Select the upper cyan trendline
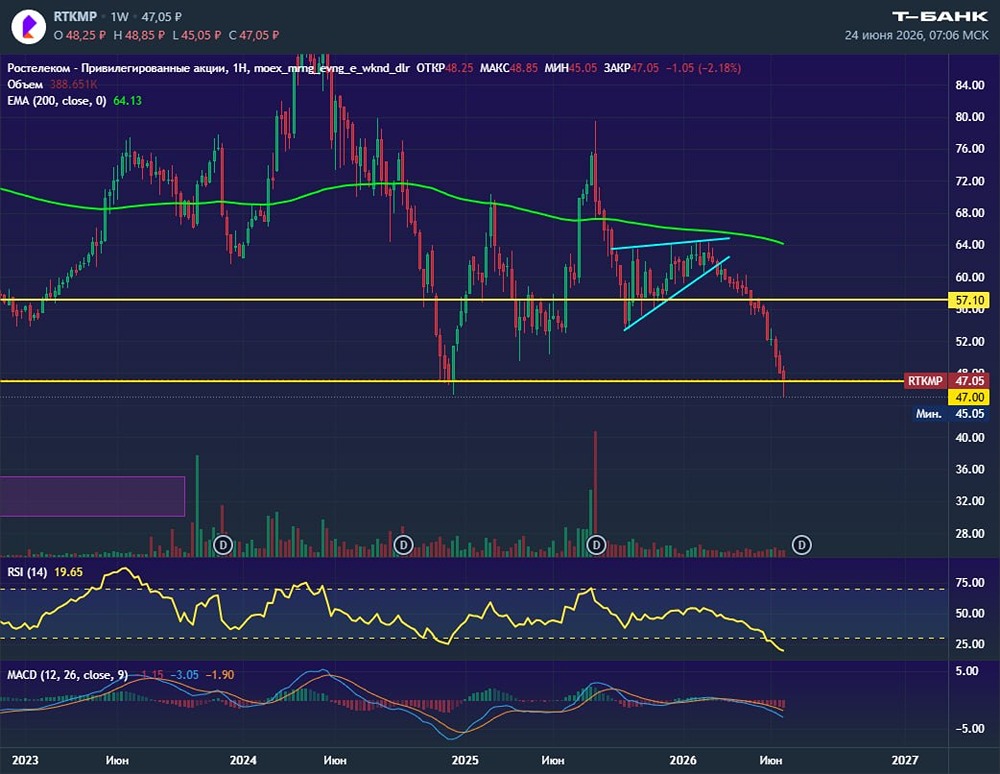1000x774 pixels. (670, 243)
